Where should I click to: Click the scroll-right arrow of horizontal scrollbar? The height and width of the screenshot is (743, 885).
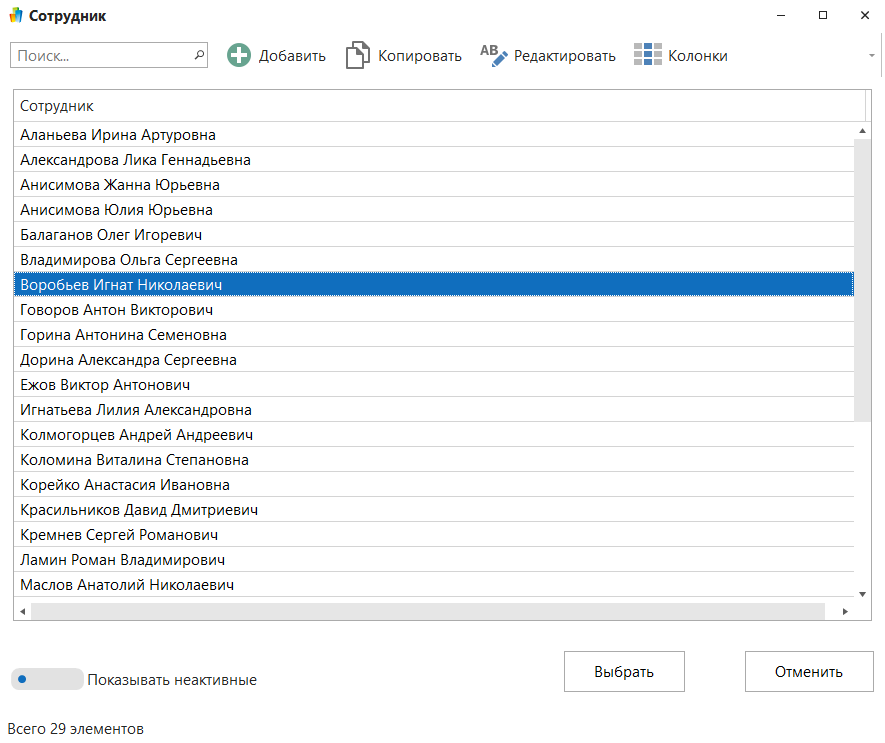click(x=845, y=611)
